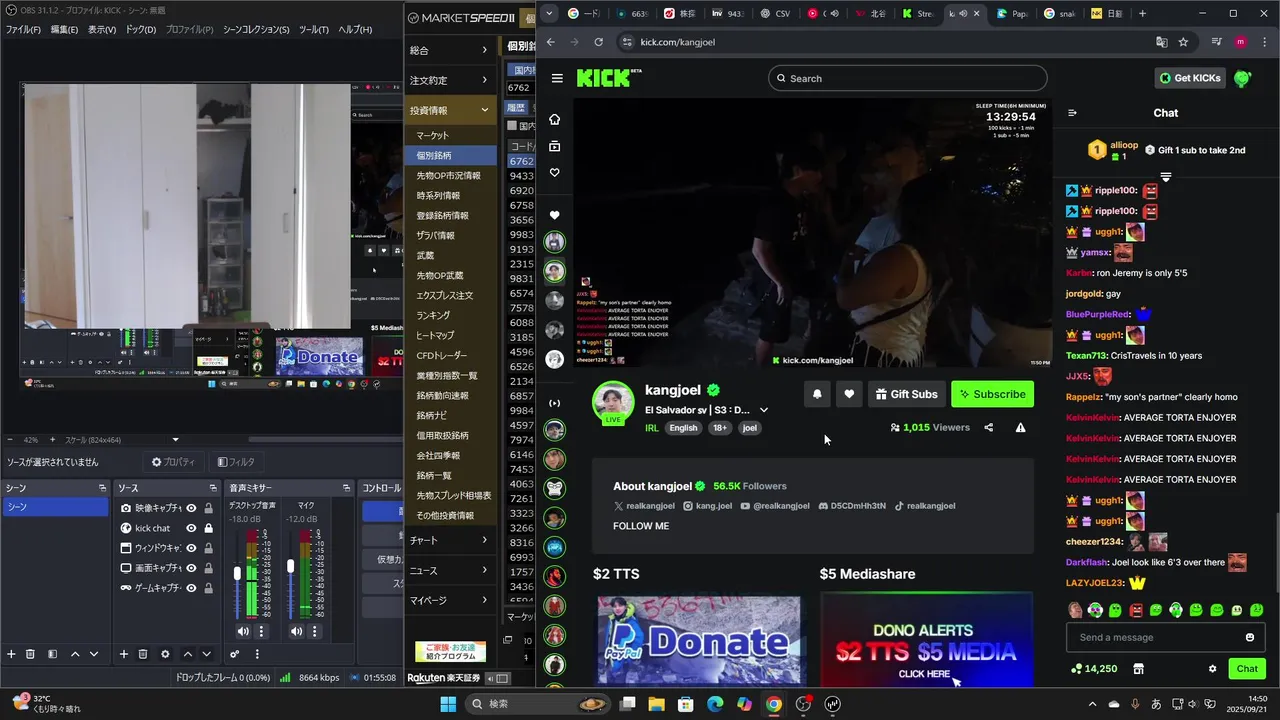Expand the 総合 menu in MarketSpeed
1280x720 pixels.
pyautogui.click(x=450, y=50)
